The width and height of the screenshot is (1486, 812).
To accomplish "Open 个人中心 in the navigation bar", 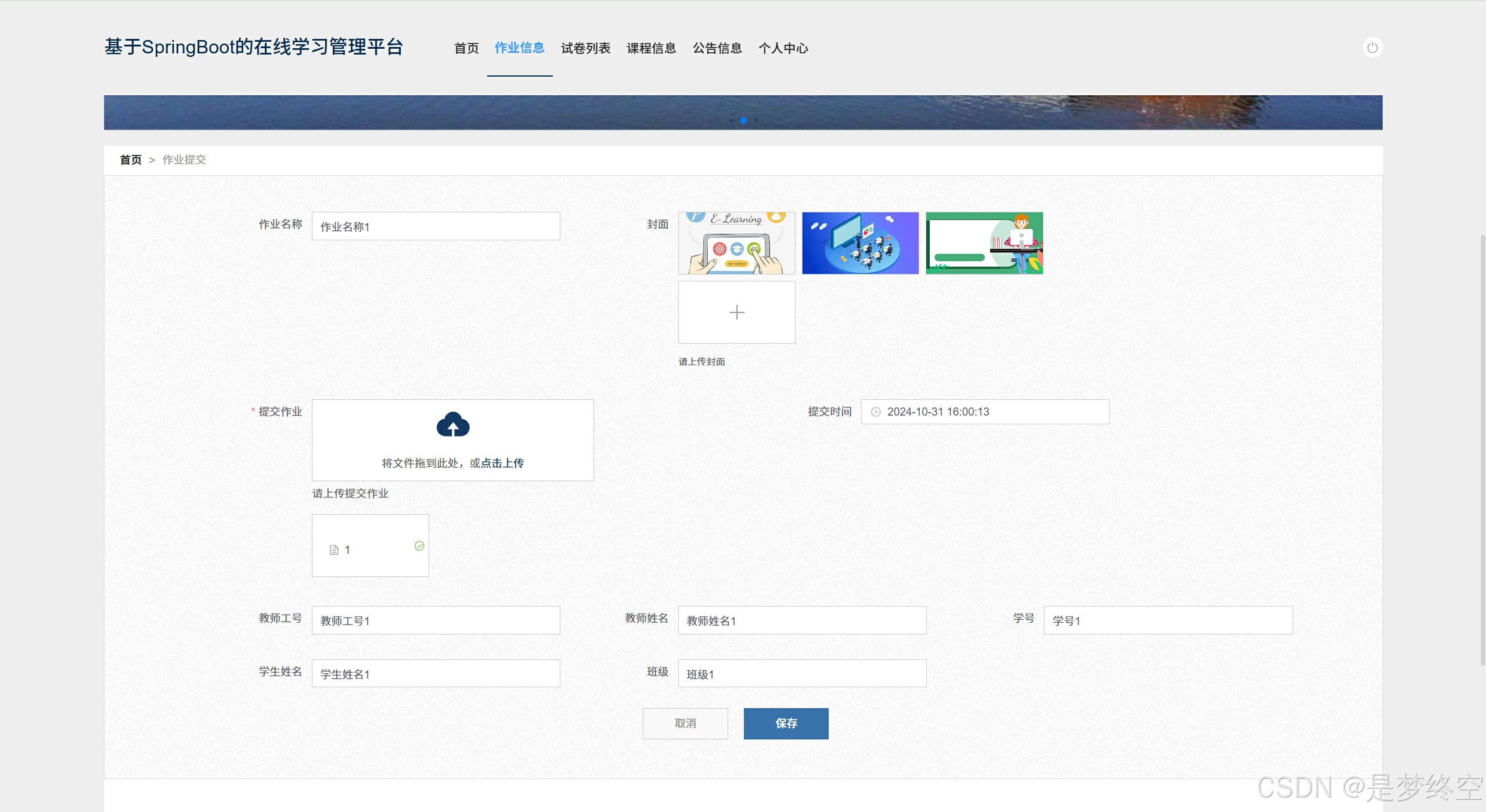I will 783,48.
